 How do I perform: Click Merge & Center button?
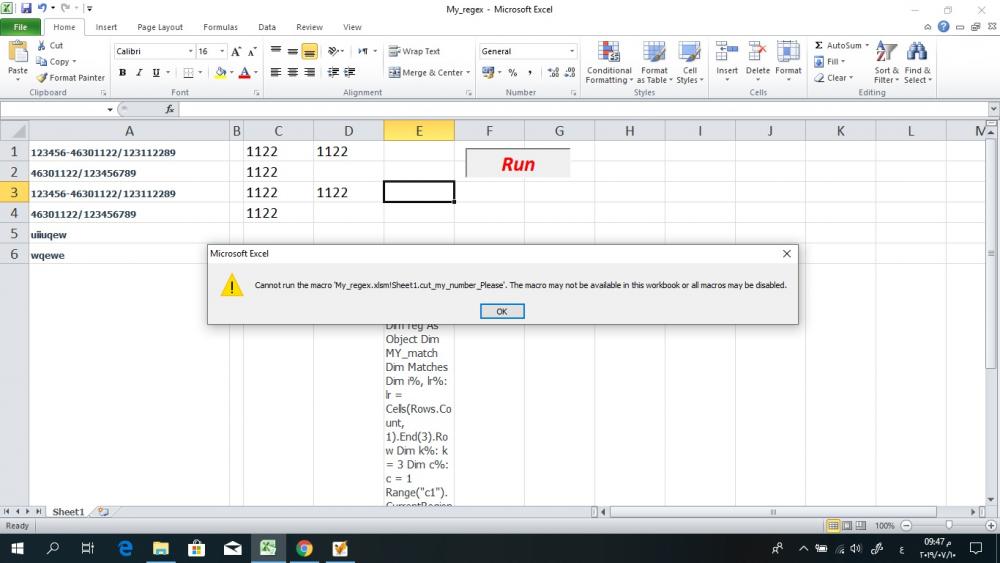point(425,73)
